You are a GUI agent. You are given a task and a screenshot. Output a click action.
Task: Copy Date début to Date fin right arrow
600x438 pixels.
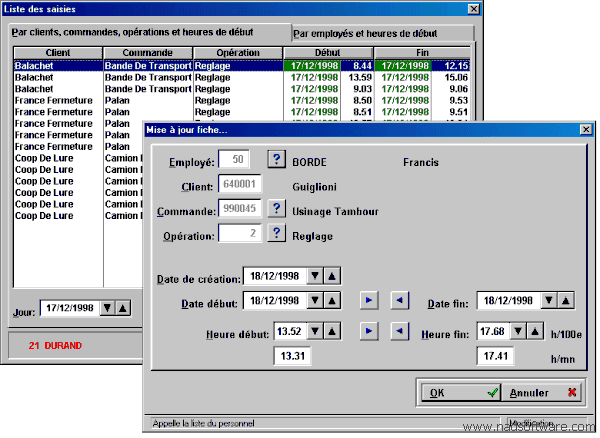tap(369, 300)
